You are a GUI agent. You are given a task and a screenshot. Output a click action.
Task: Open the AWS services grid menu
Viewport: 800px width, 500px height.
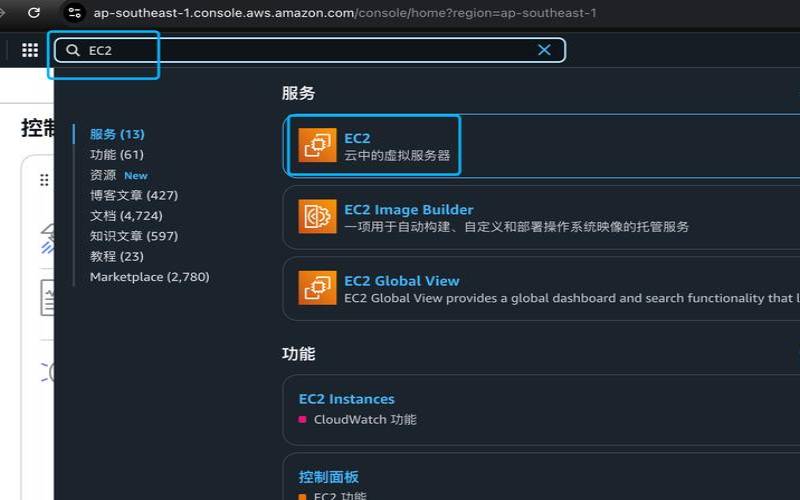(30, 50)
